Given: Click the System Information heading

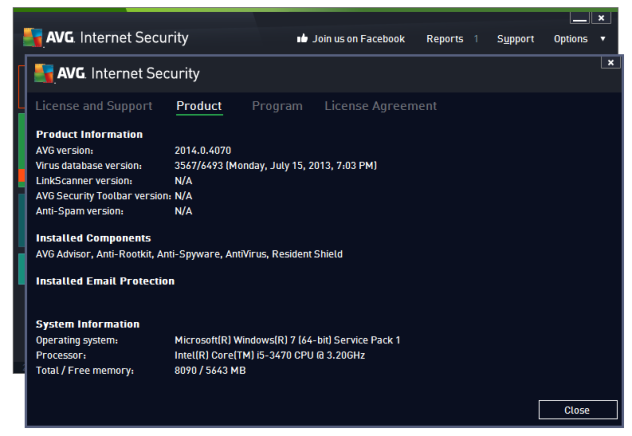Looking at the screenshot, I should point(87,324).
